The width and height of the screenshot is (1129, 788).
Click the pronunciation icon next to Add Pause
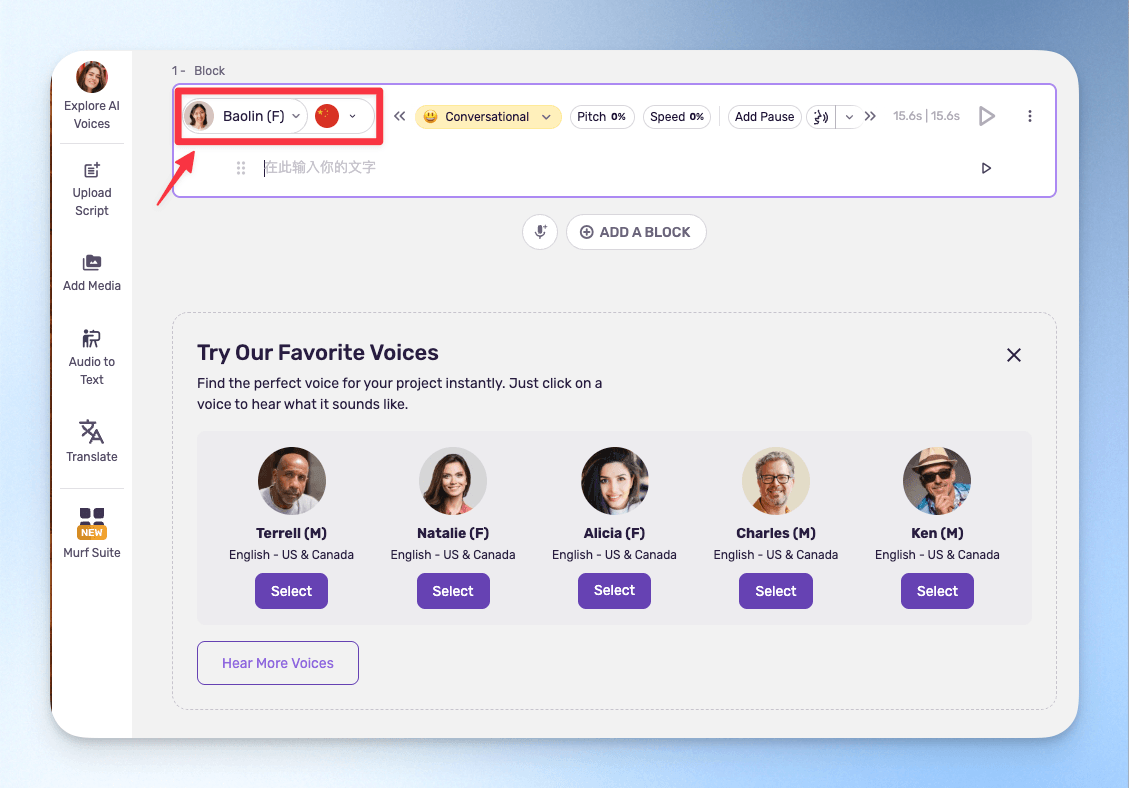click(x=821, y=117)
